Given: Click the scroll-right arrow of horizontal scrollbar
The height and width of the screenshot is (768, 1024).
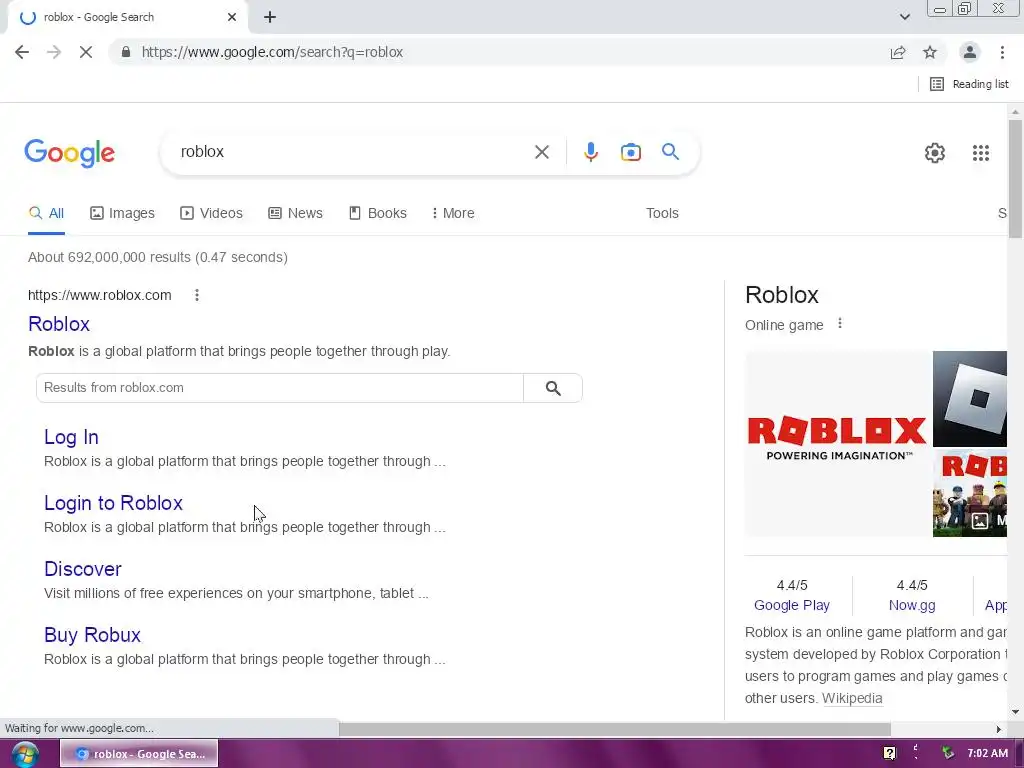Looking at the screenshot, I should tap(999, 729).
